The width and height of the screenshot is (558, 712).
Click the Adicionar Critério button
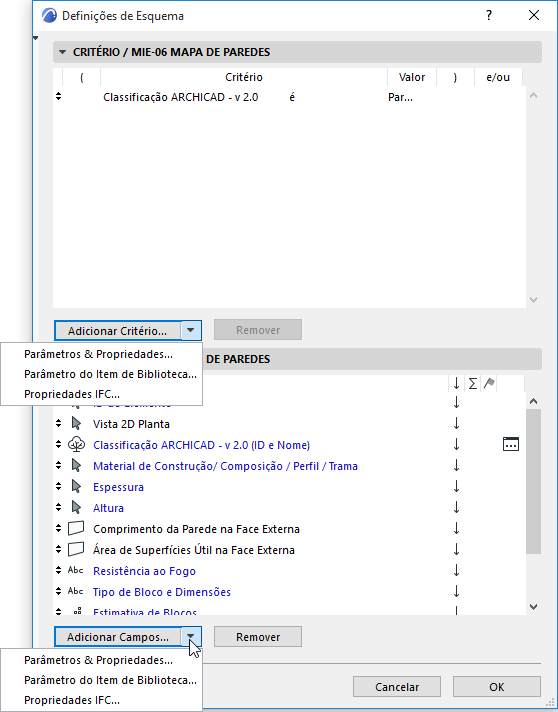point(118,331)
